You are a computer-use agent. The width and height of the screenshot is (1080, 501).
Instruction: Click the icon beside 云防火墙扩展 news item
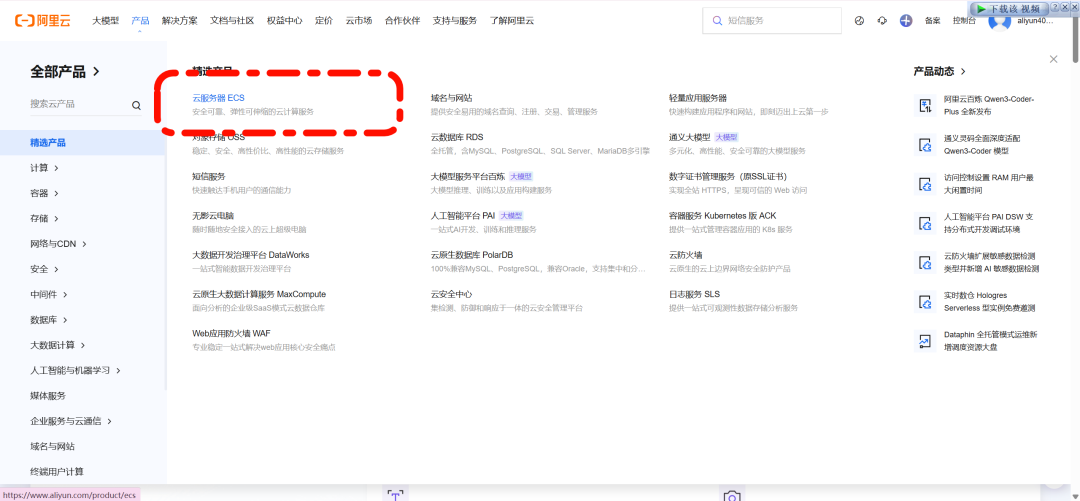(923, 263)
